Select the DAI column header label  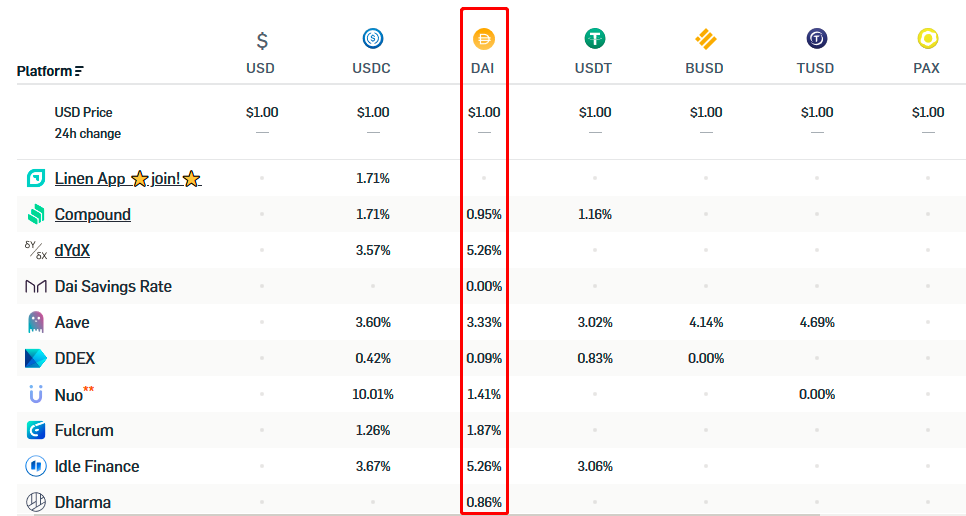point(482,68)
